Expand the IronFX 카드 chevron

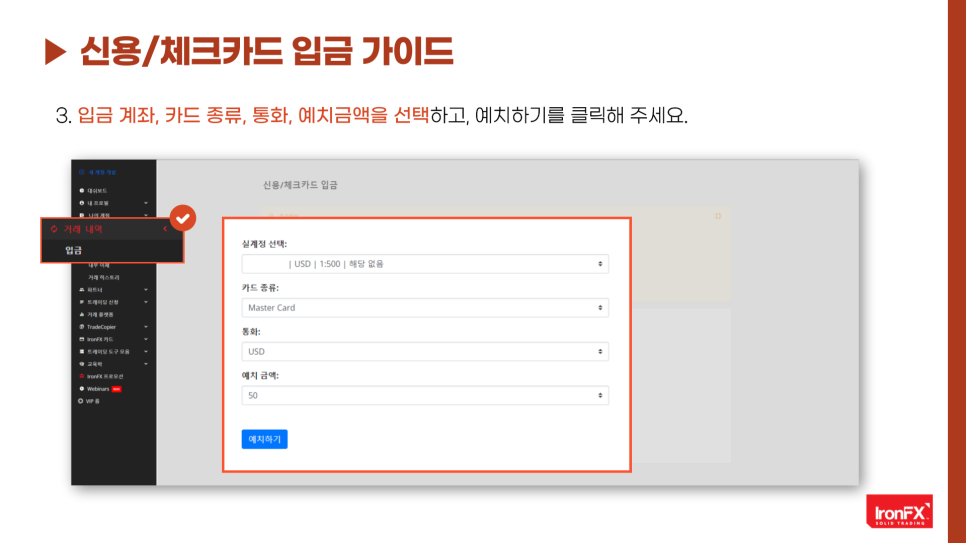point(146,339)
